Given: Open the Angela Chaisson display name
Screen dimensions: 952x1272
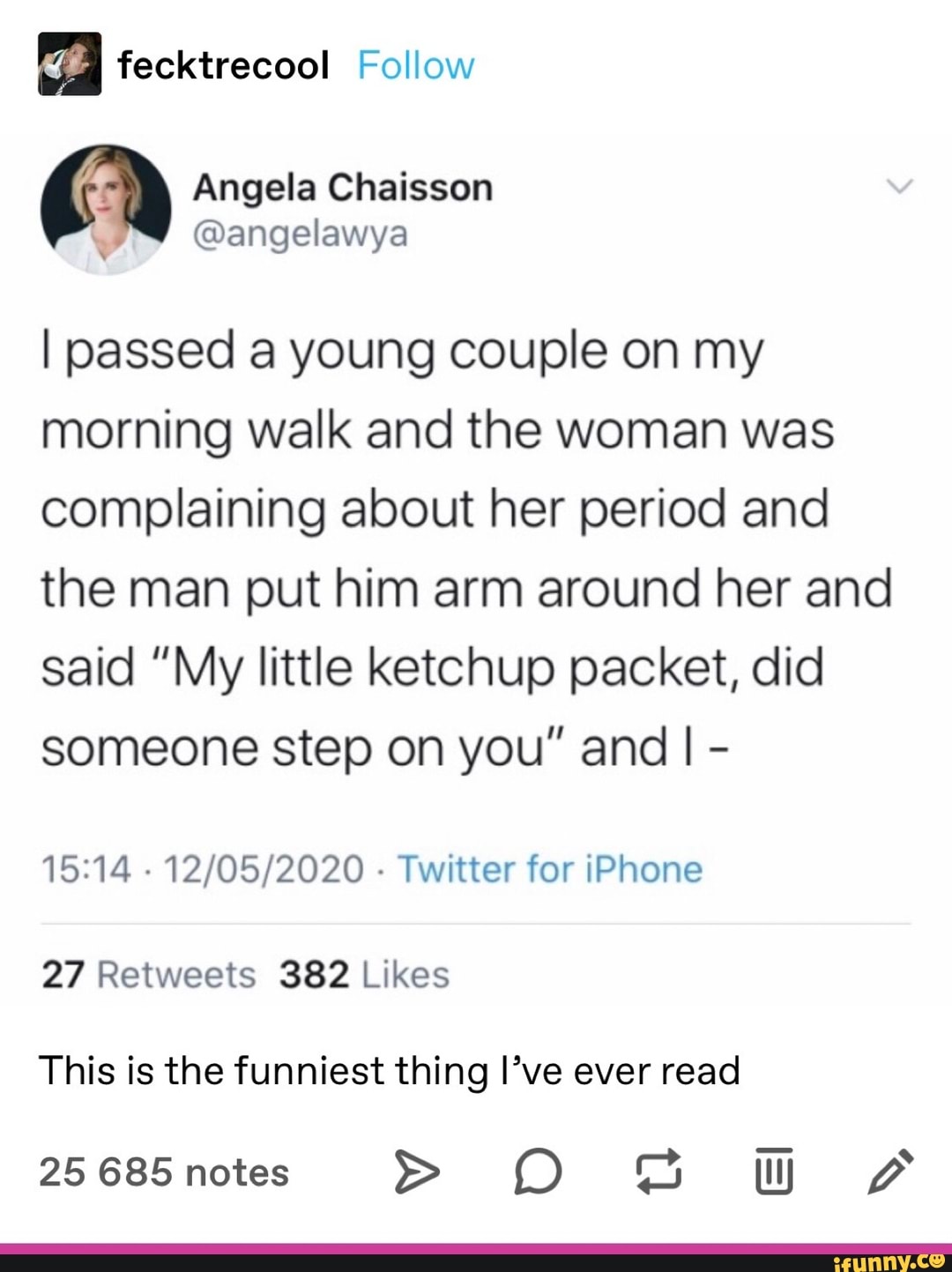Looking at the screenshot, I should click(343, 187).
